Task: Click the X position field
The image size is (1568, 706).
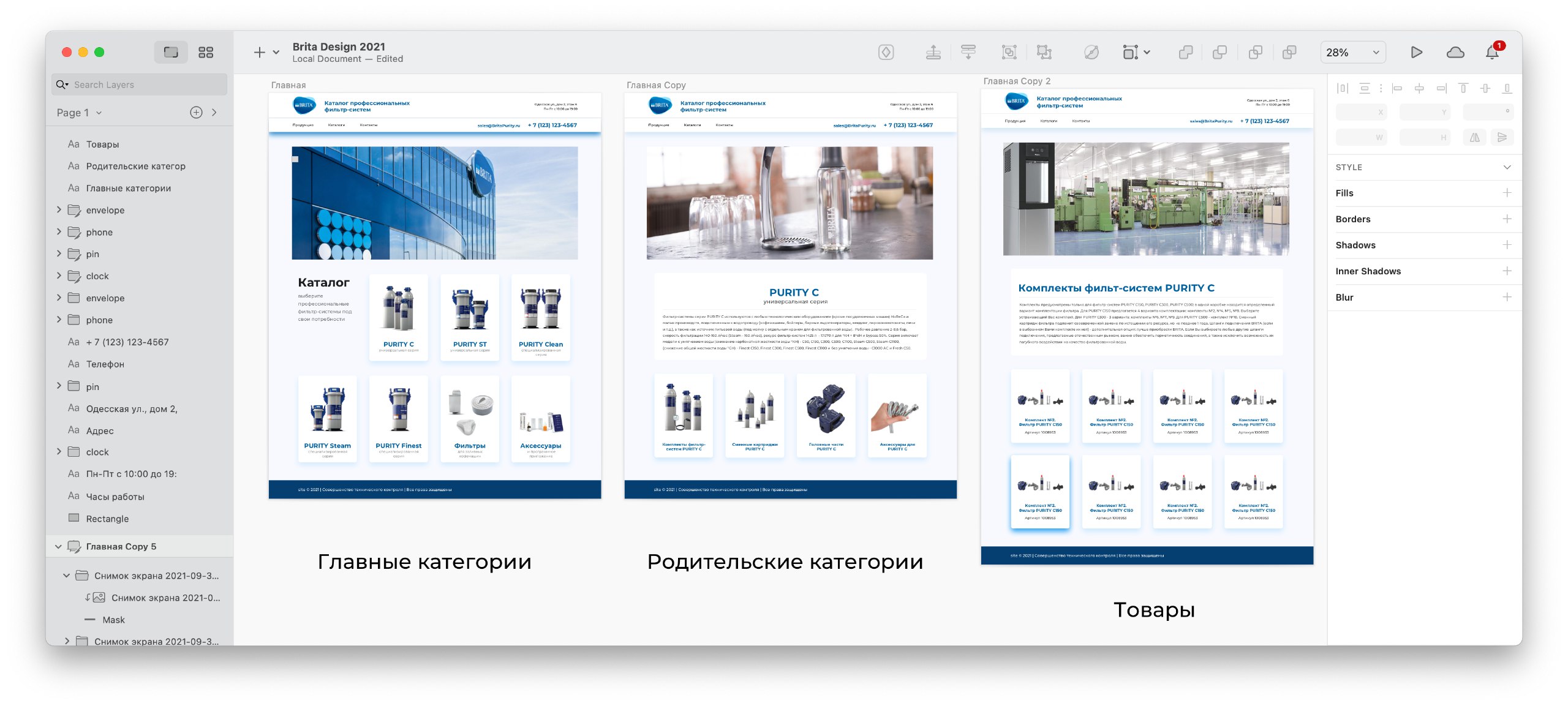Action: tap(1361, 112)
